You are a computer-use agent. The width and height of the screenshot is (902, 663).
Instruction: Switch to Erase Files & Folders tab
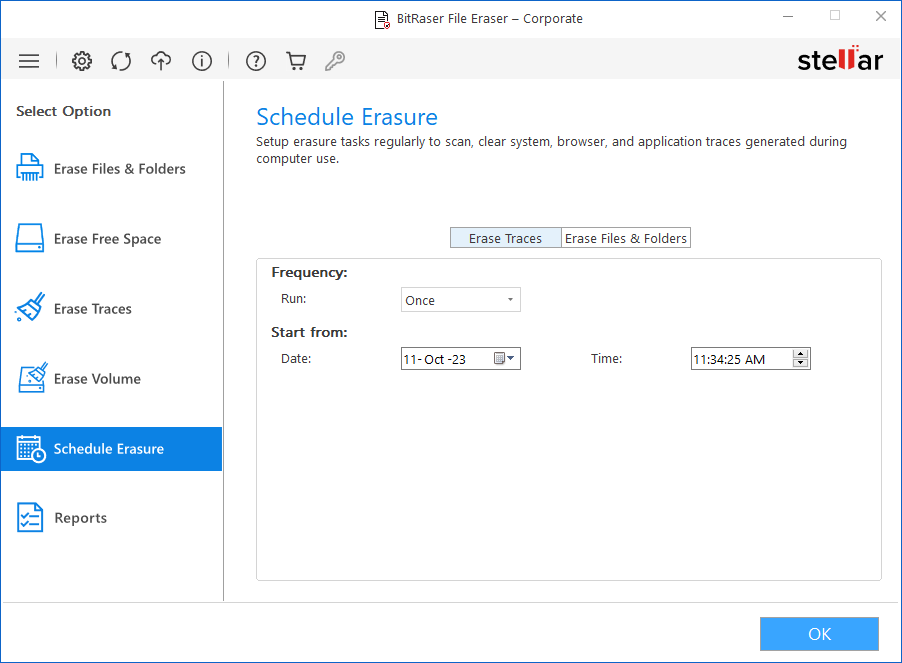[x=626, y=238]
